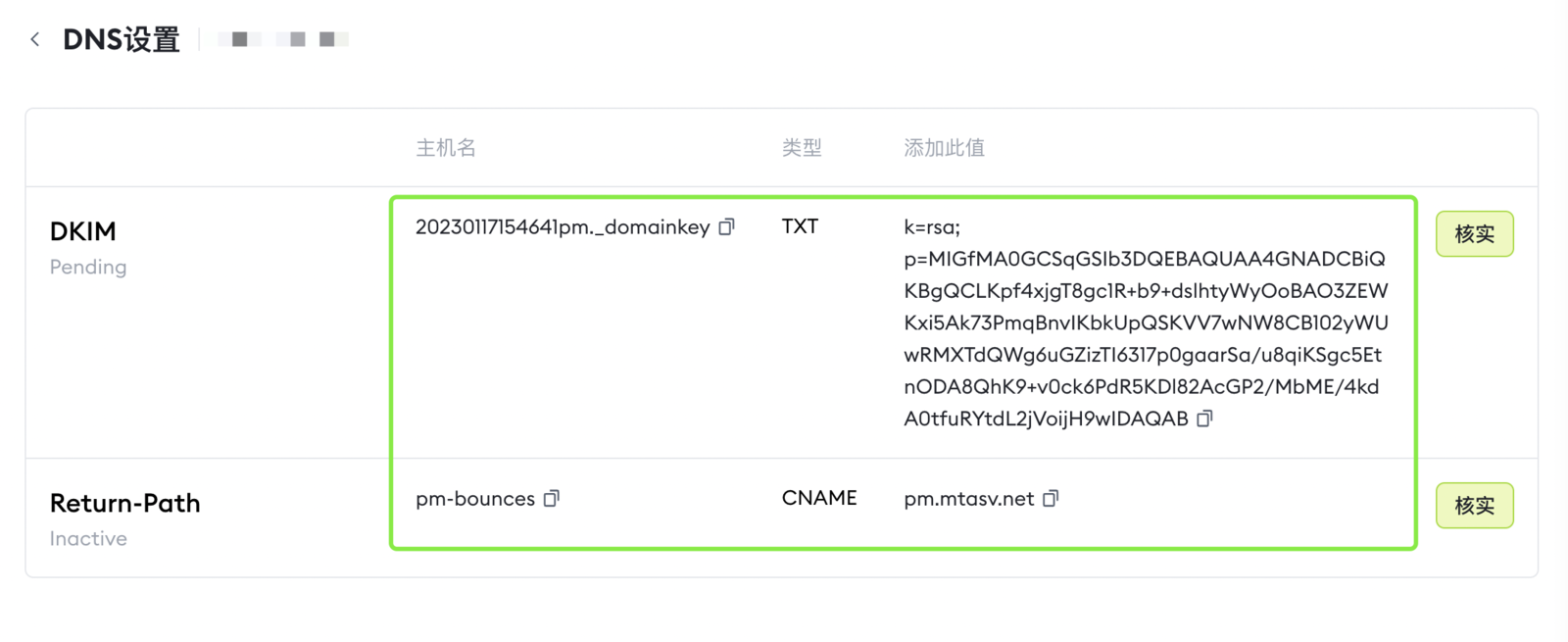Copy the pm-bounces hostname
Viewport: 1568px width, 642px height.
(552, 499)
